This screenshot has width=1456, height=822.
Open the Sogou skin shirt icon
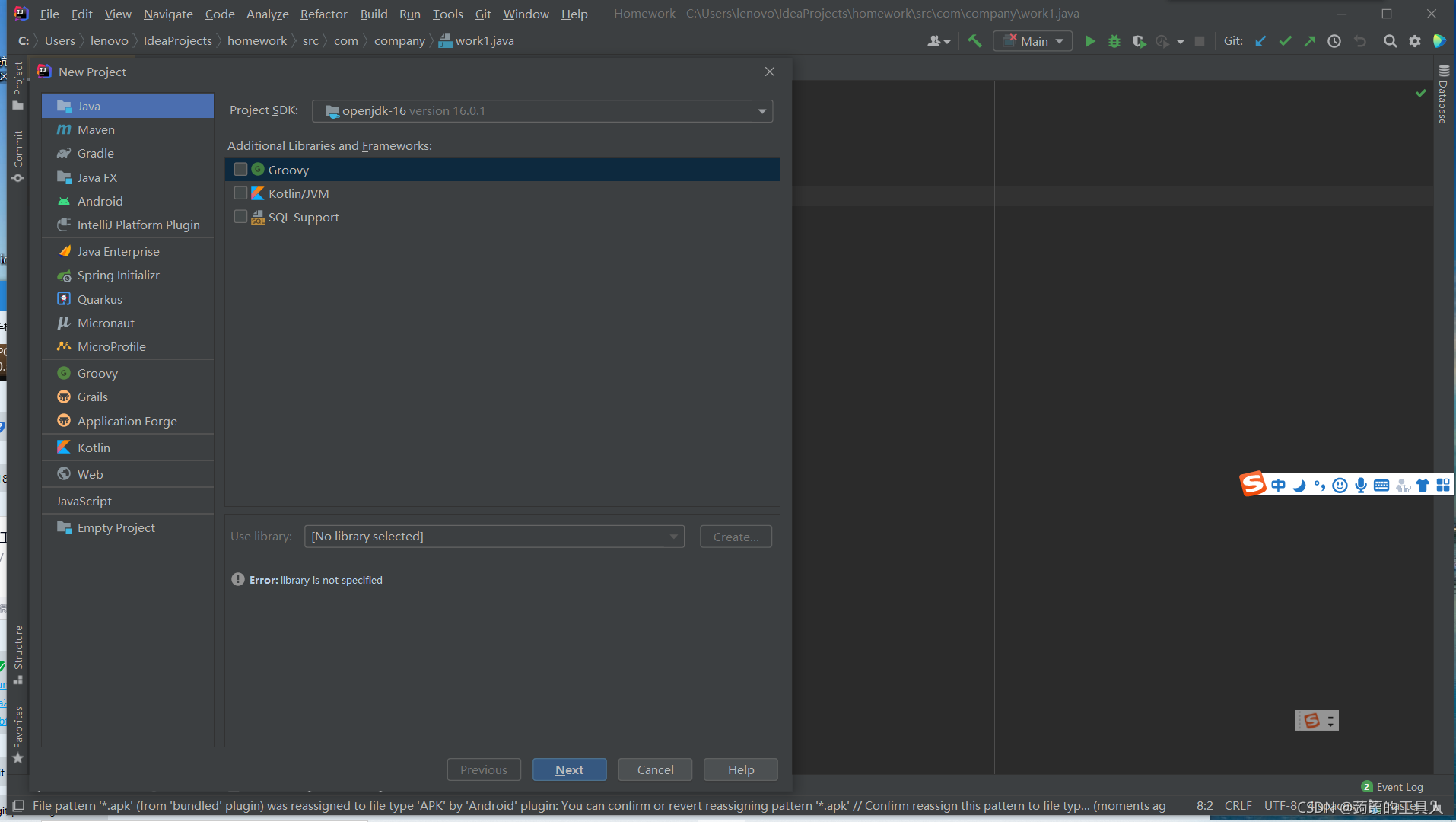point(1423,486)
